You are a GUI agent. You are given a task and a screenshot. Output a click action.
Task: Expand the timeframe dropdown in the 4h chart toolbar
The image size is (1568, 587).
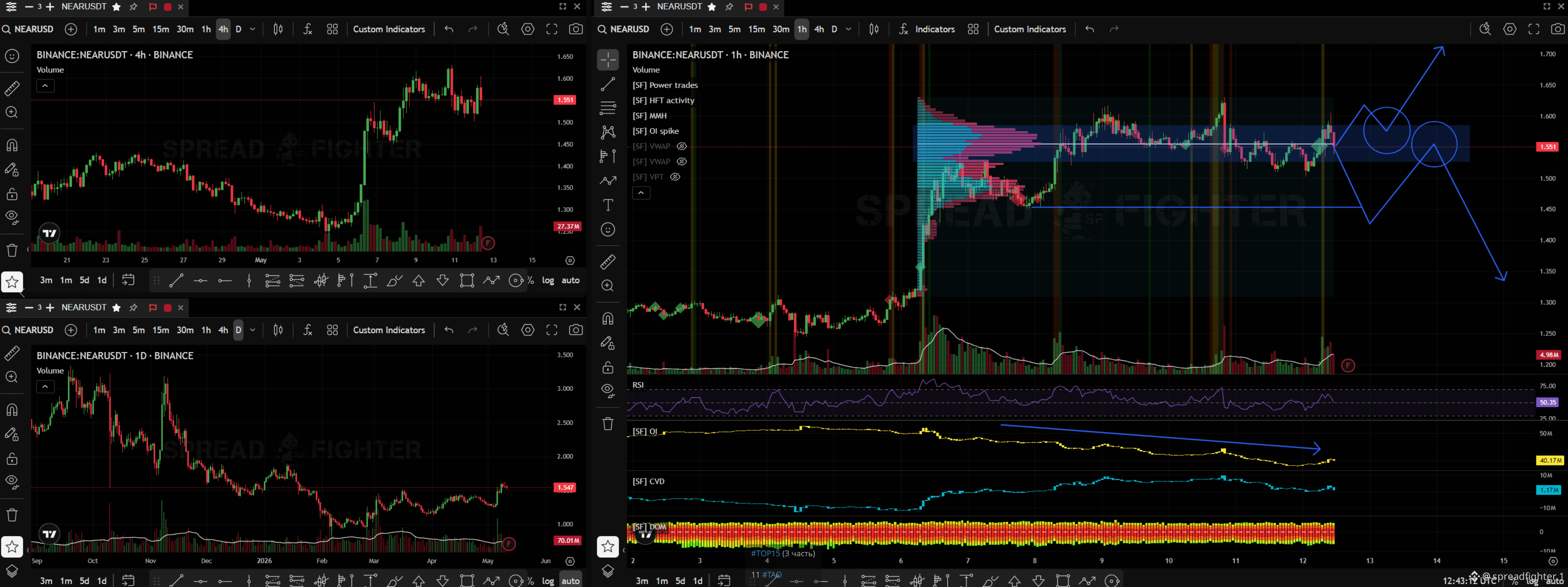253,29
